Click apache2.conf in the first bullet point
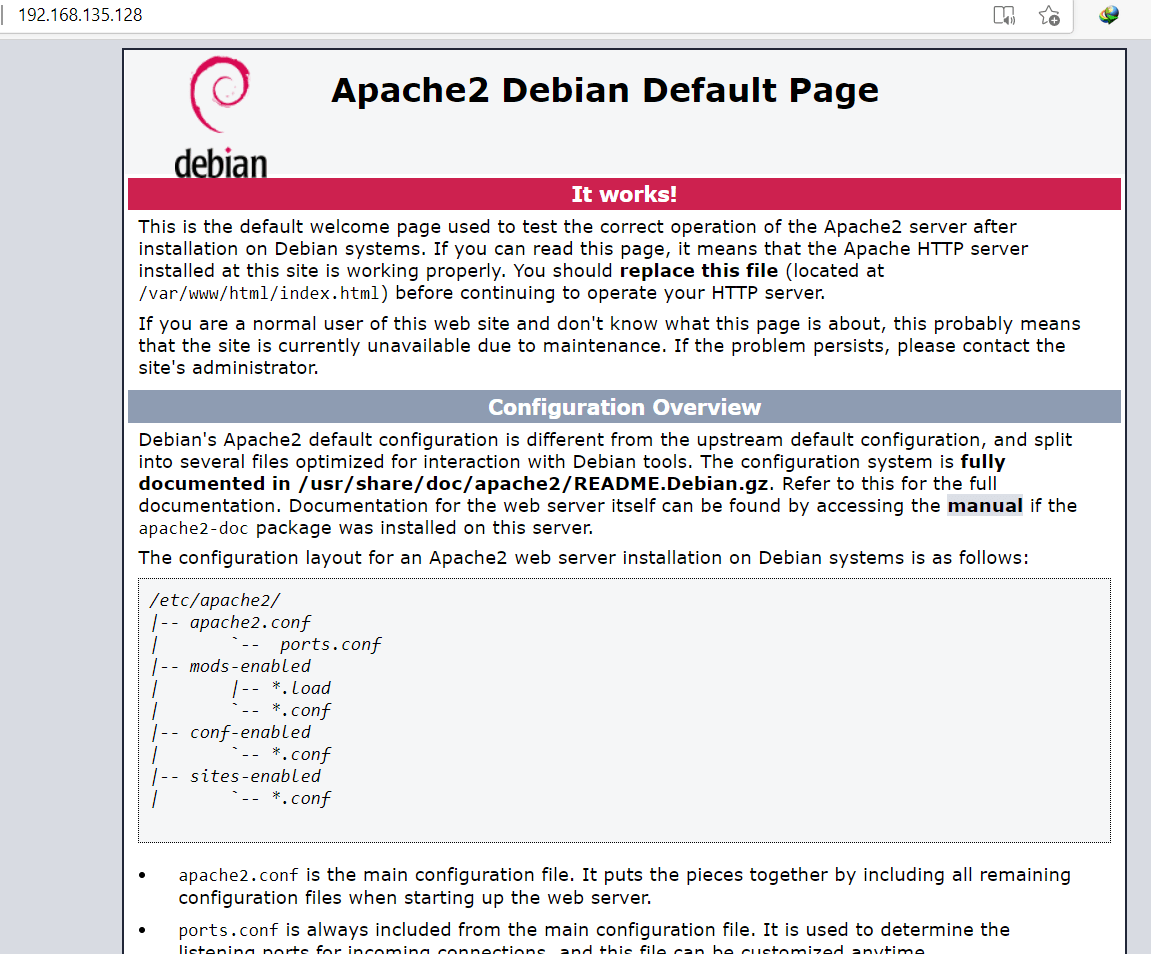The height and width of the screenshot is (954, 1151). 238,875
